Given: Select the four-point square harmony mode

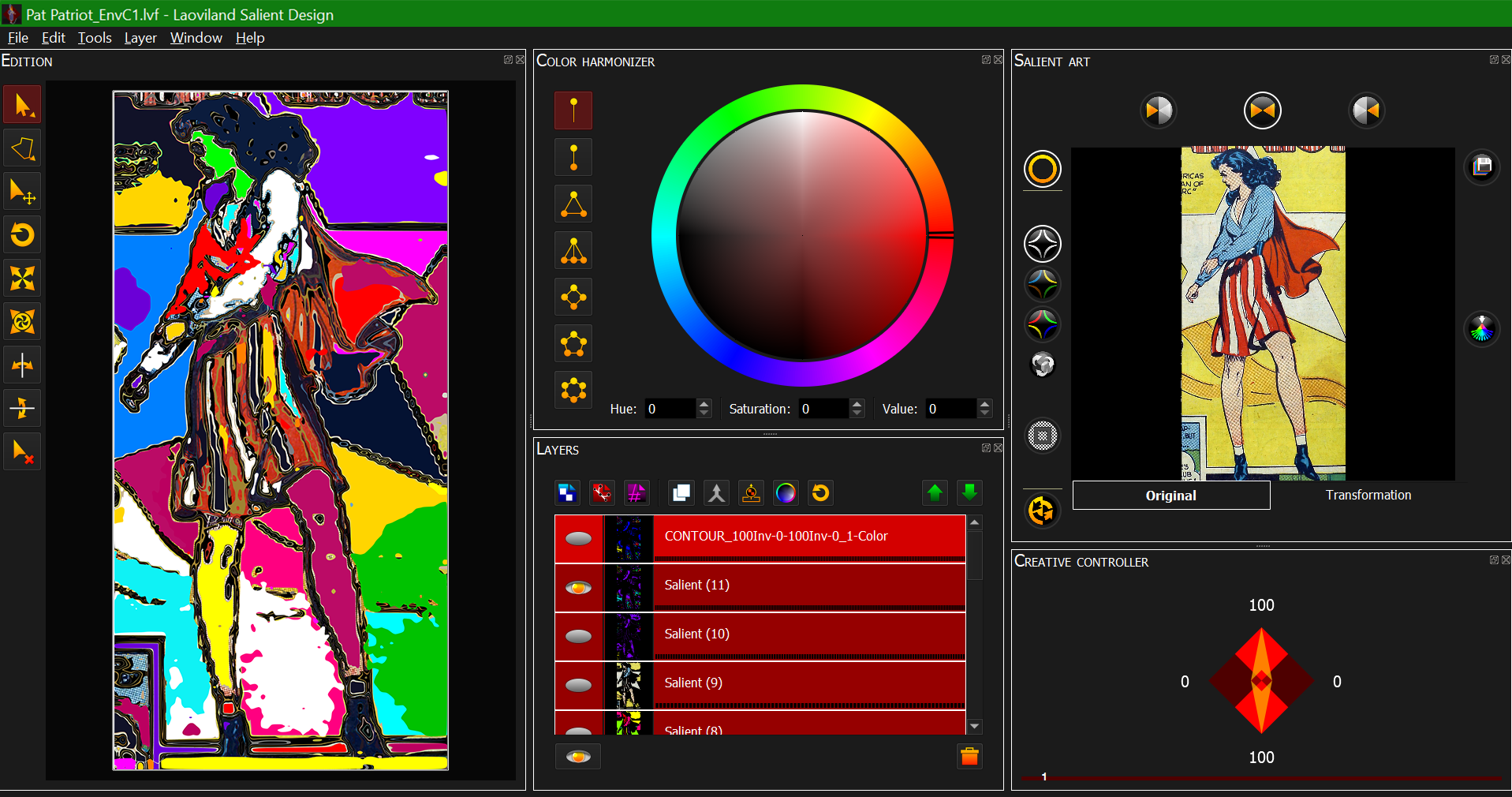Looking at the screenshot, I should tap(573, 297).
